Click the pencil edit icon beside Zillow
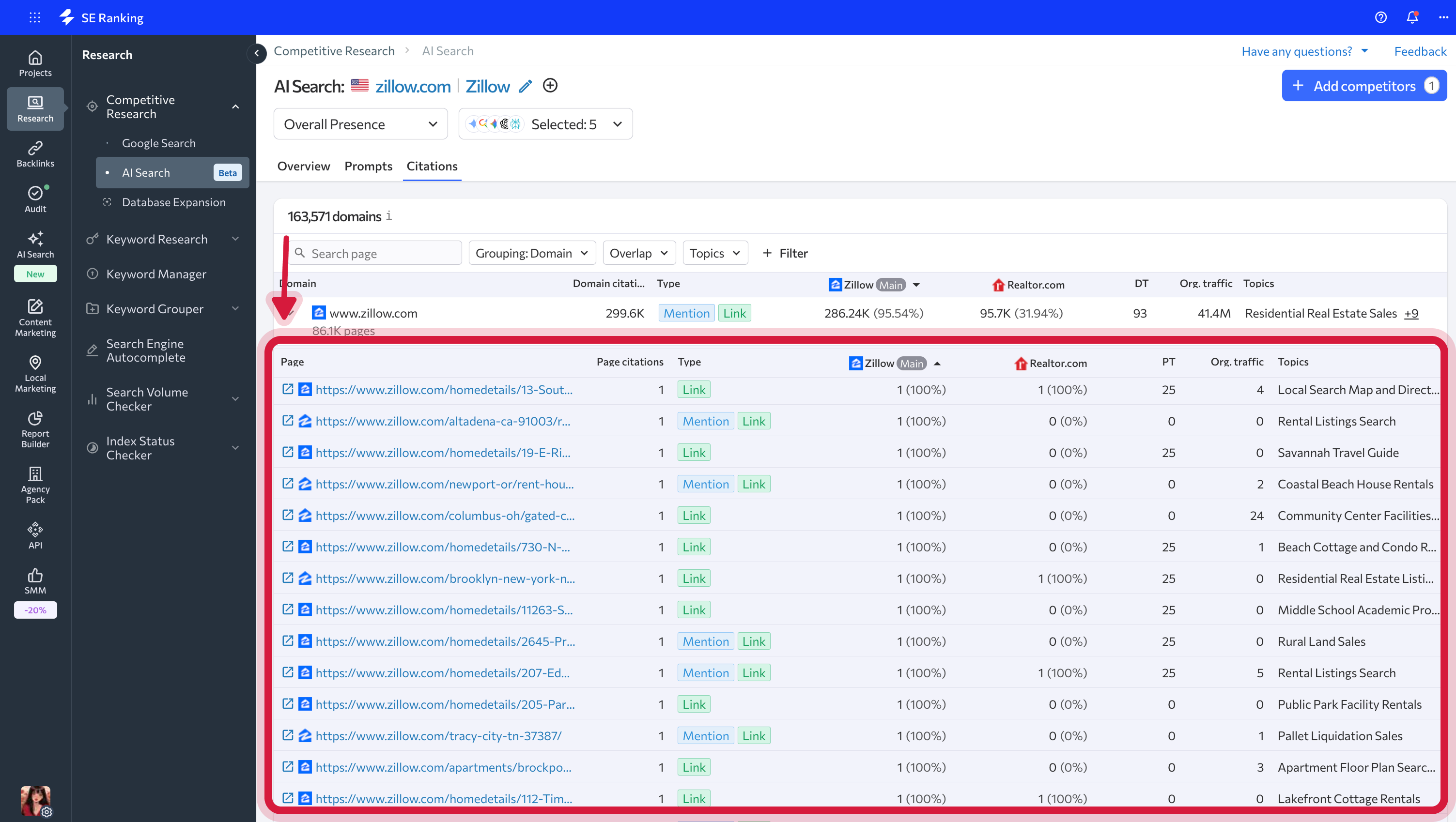Image resolution: width=1456 pixels, height=822 pixels. click(x=526, y=86)
